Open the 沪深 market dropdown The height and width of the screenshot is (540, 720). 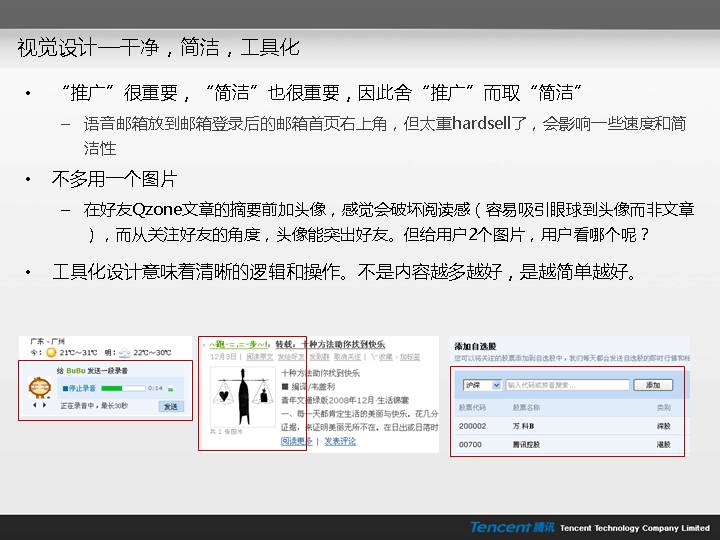point(482,384)
